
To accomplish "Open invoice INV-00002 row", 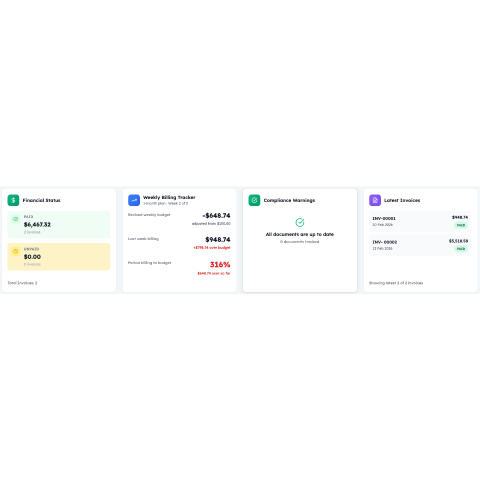I will pyautogui.click(x=420, y=245).
